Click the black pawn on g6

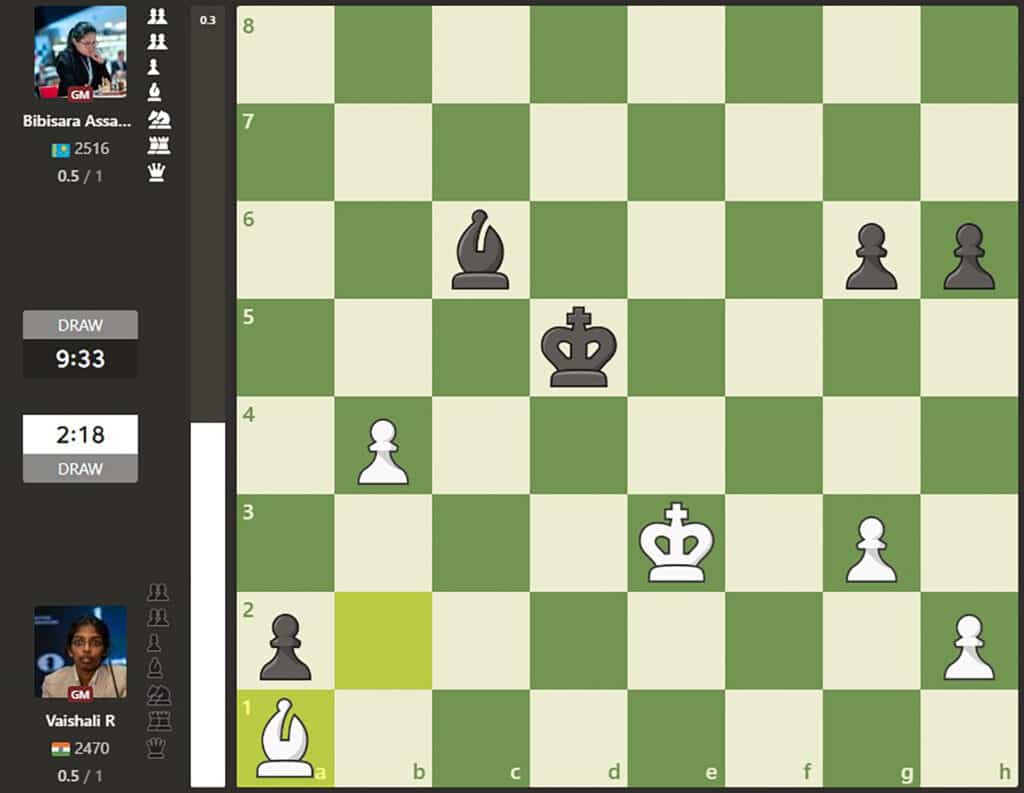871,257
